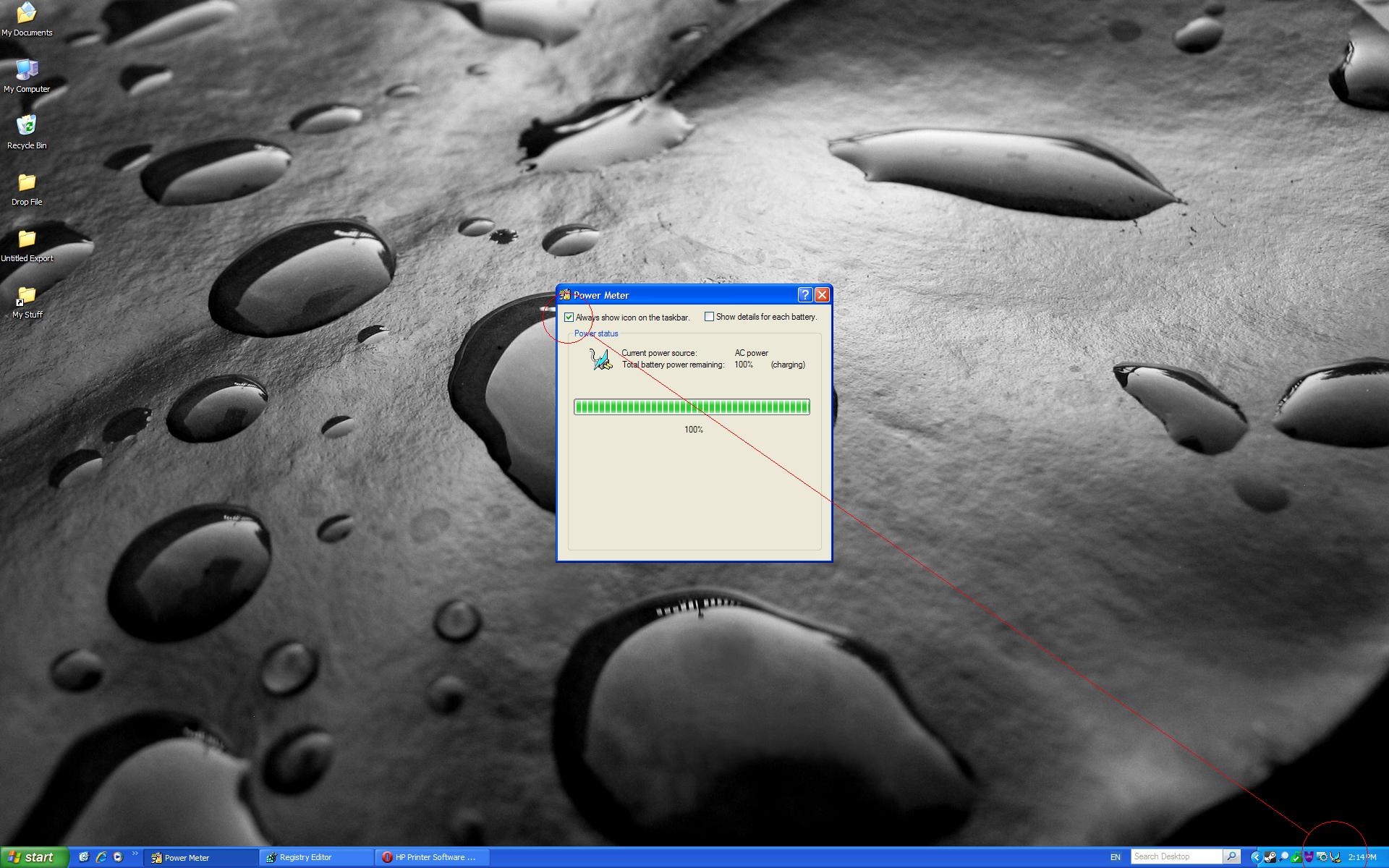Uncheck Always show icon on the taskbar
1389x868 pixels.
(569, 317)
